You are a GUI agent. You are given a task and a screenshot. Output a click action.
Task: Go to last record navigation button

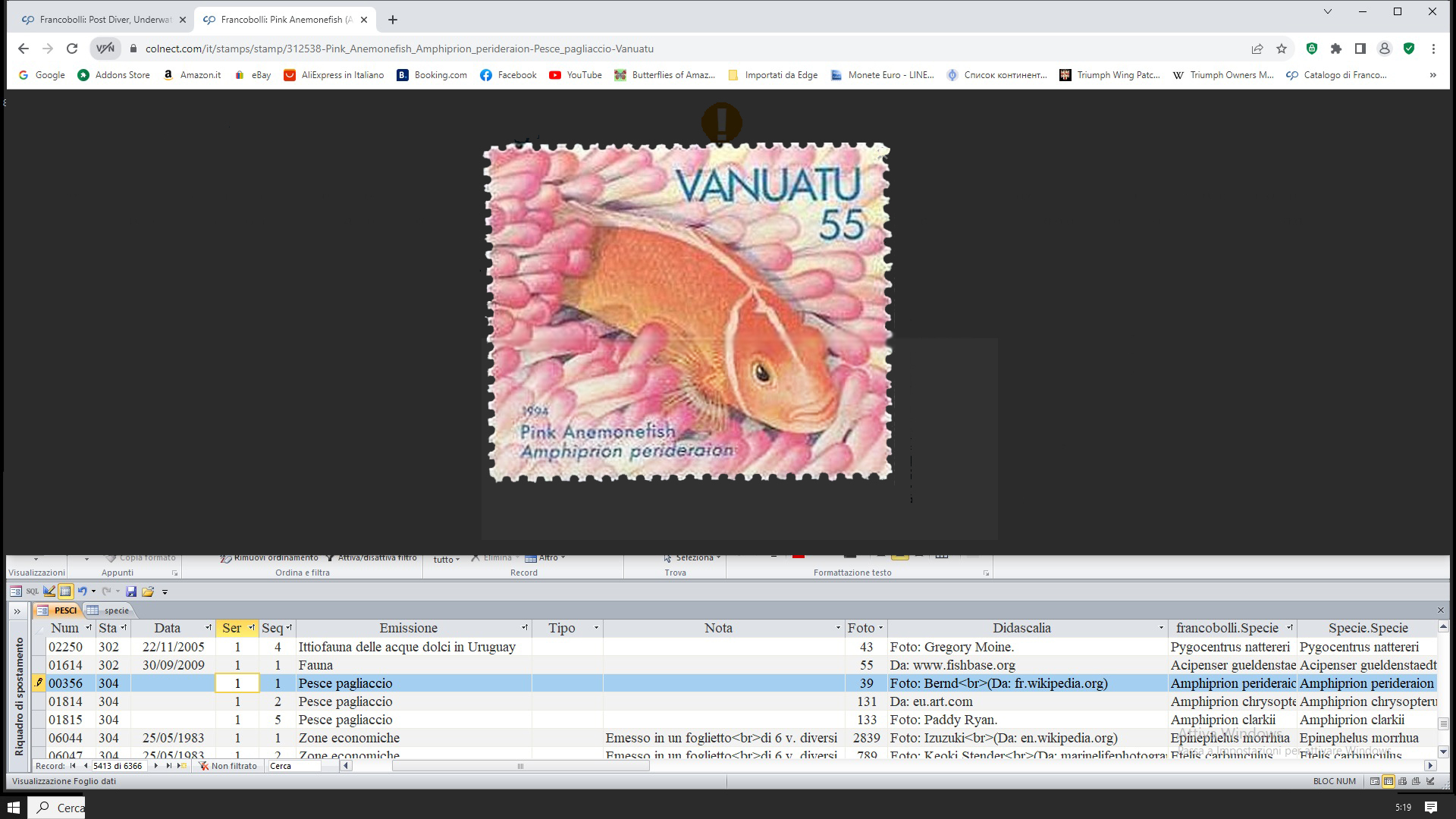(x=168, y=766)
